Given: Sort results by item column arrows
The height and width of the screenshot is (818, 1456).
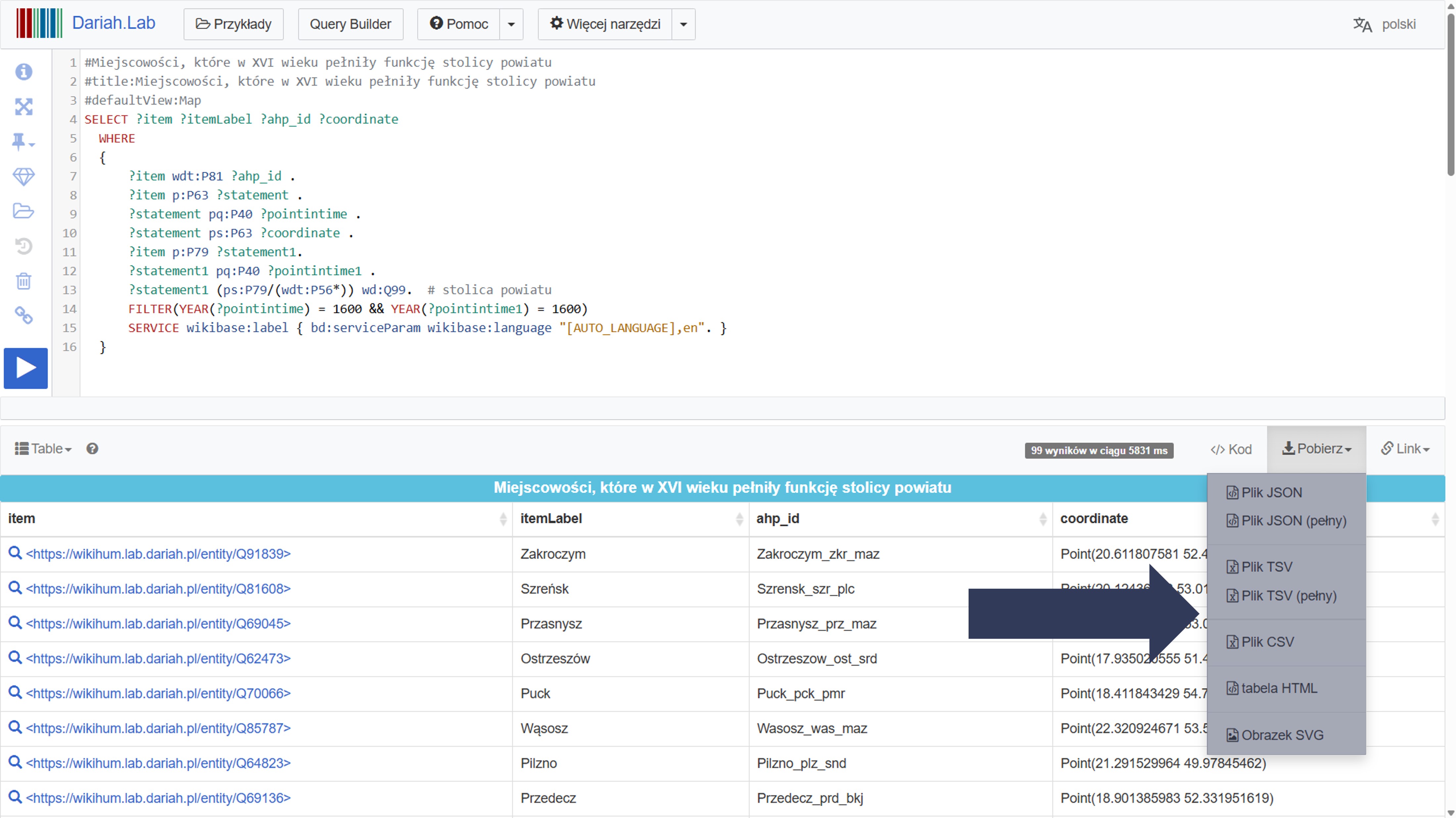Looking at the screenshot, I should [x=503, y=519].
